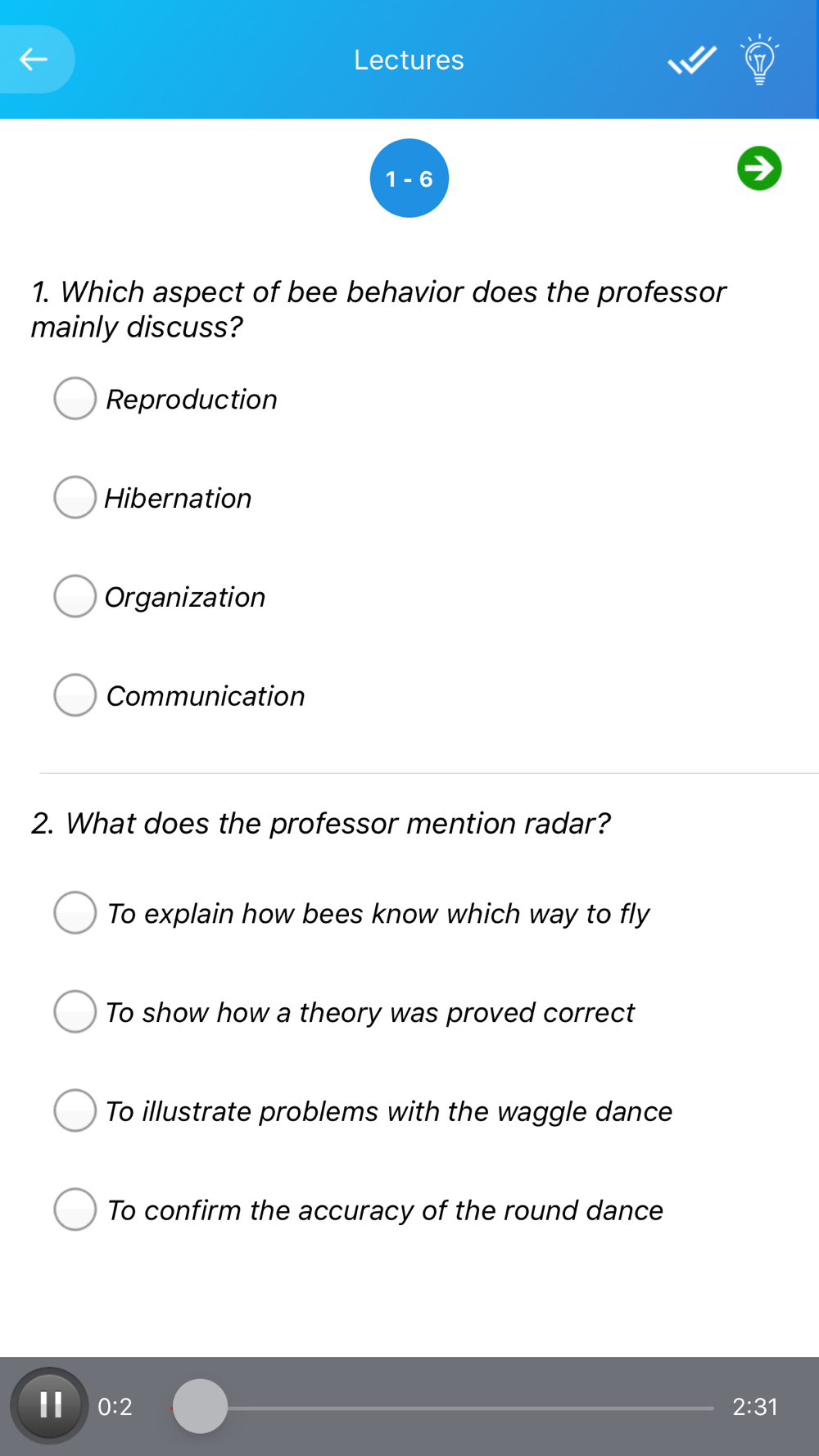Select the Organization radio button
Image resolution: width=819 pixels, height=1456 pixels.
[x=75, y=596]
